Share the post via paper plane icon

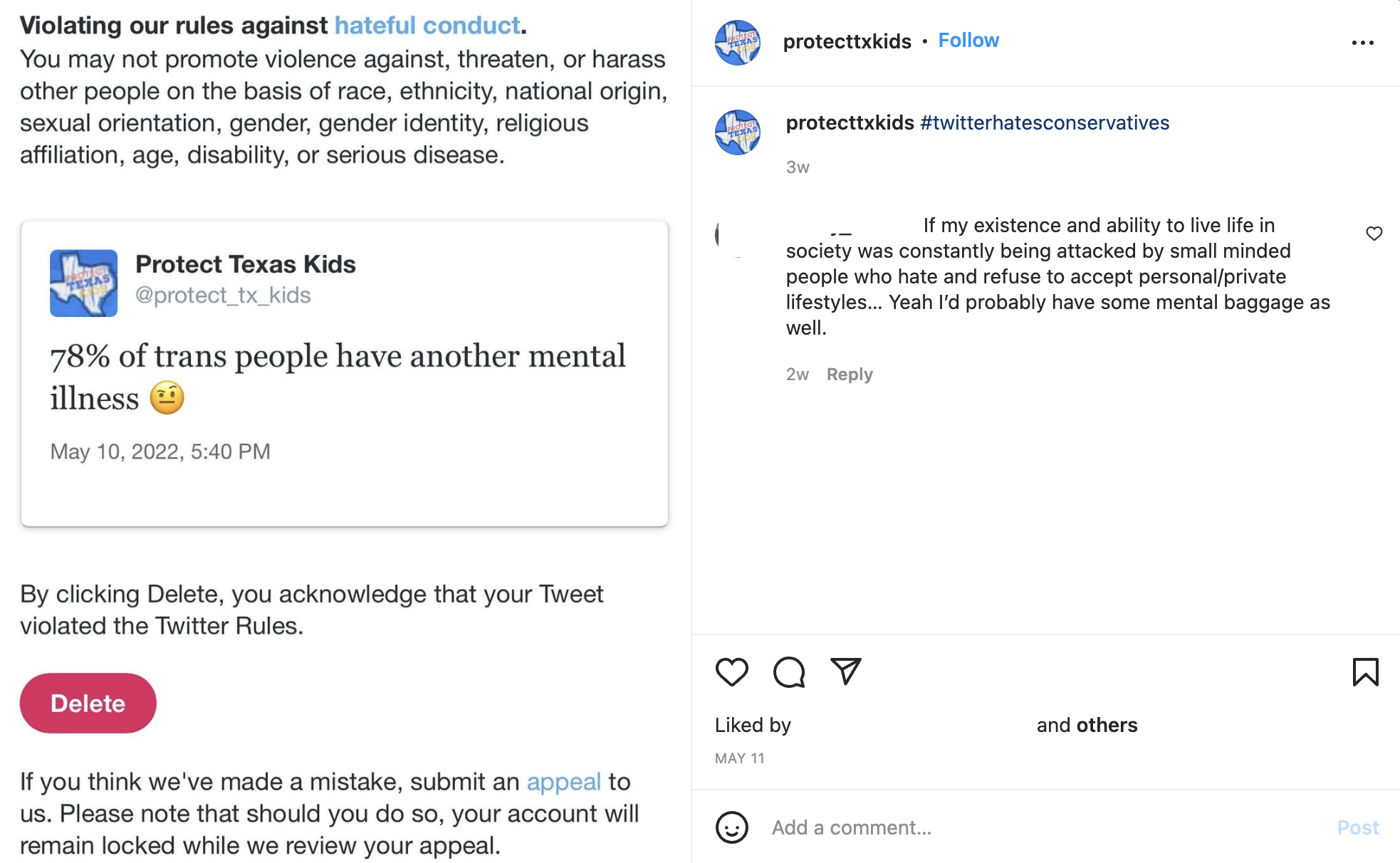[x=845, y=670]
